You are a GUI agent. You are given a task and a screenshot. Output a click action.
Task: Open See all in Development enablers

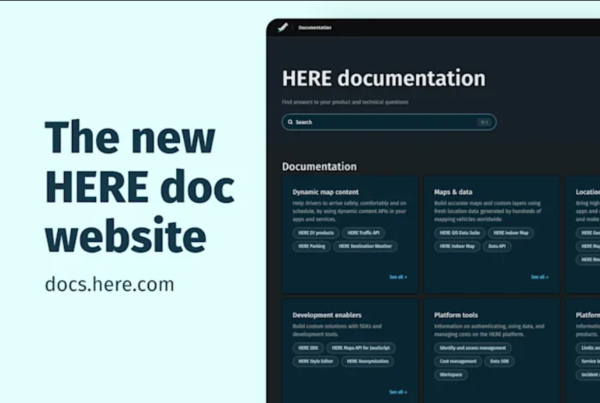click(x=398, y=392)
